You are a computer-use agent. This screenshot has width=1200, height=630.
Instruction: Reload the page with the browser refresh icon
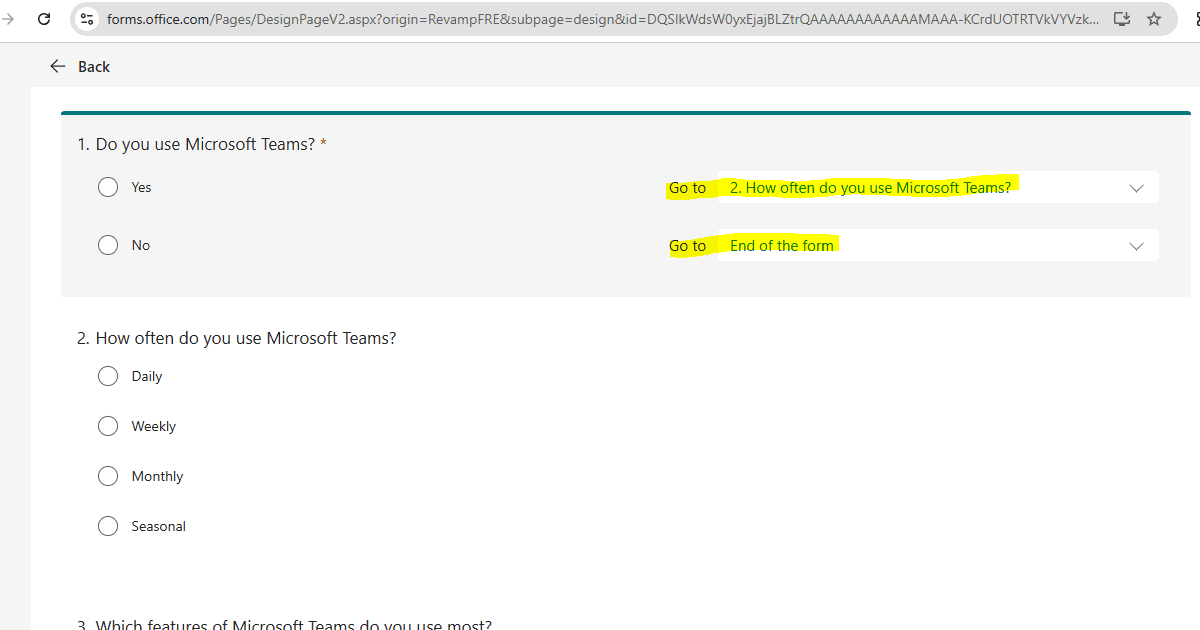(x=44, y=19)
